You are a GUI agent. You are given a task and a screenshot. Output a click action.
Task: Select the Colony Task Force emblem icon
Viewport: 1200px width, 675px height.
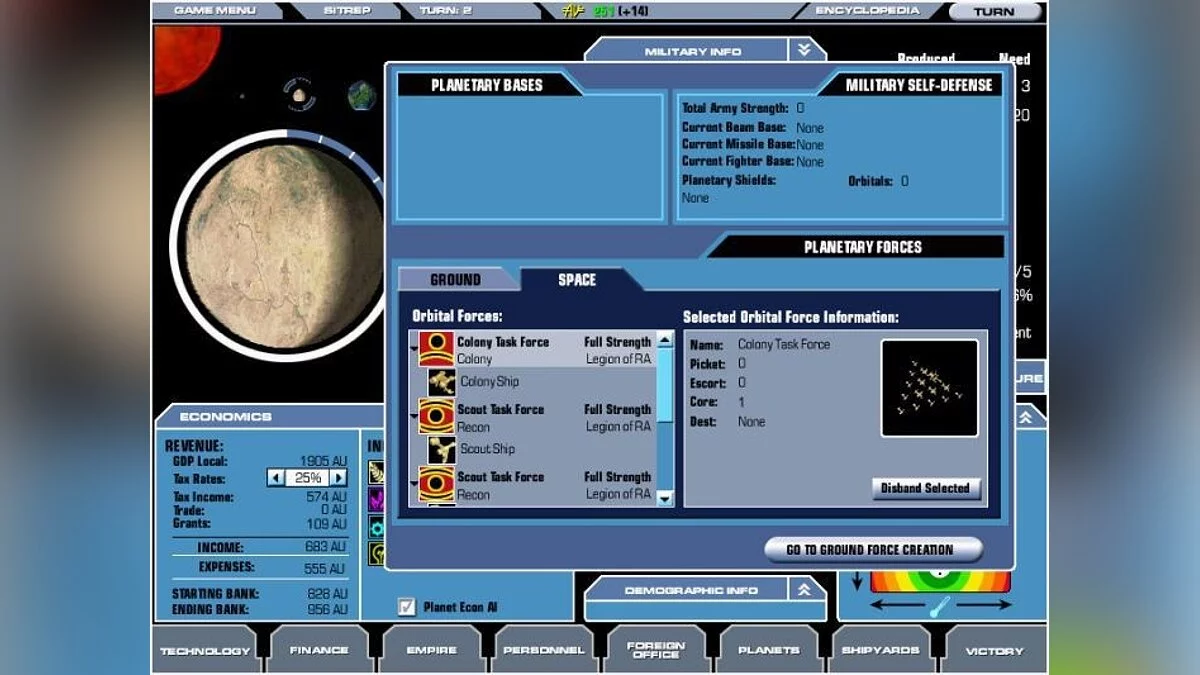coord(436,349)
